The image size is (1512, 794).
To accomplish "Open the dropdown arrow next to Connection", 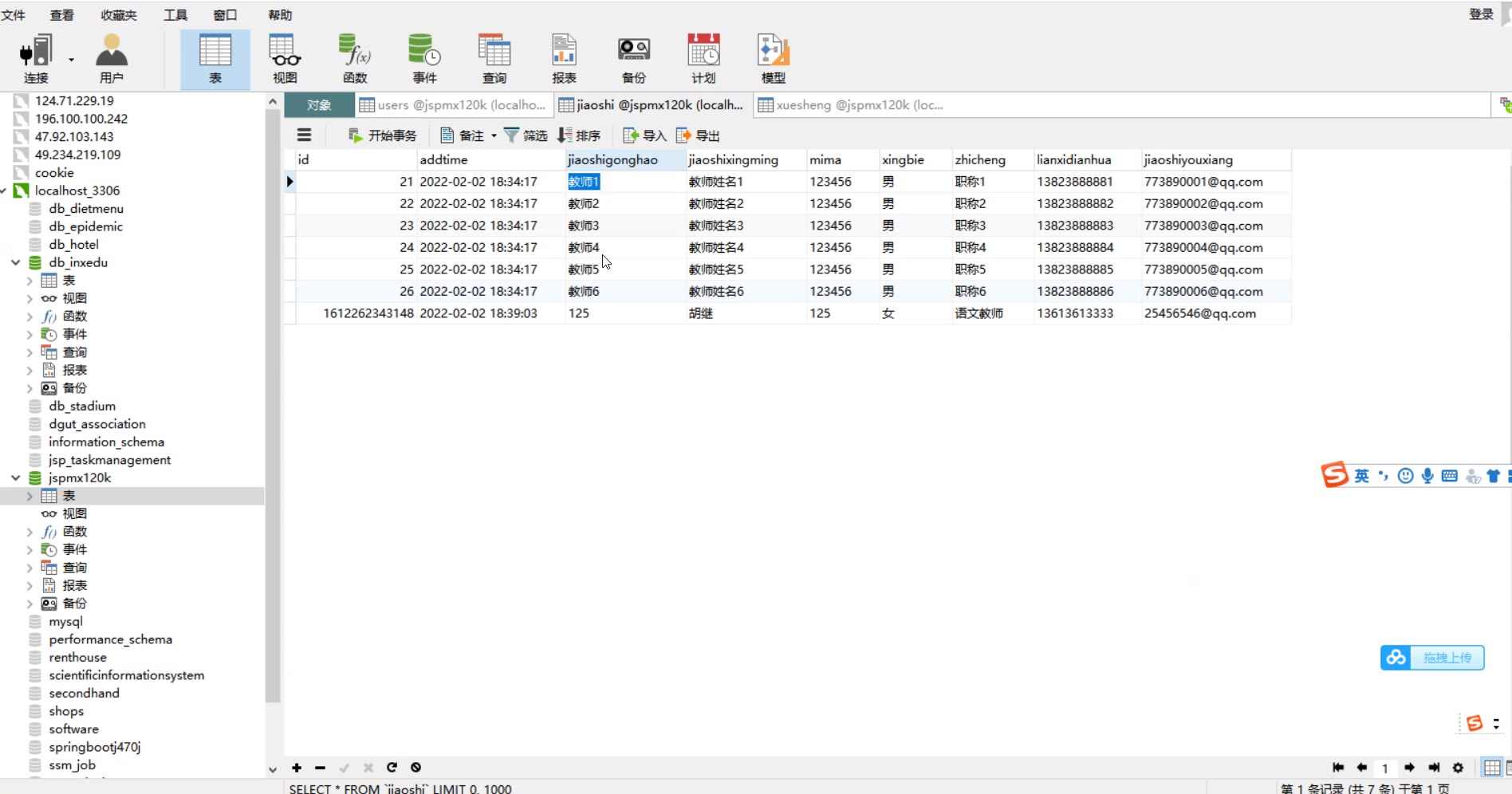I will coord(72,60).
